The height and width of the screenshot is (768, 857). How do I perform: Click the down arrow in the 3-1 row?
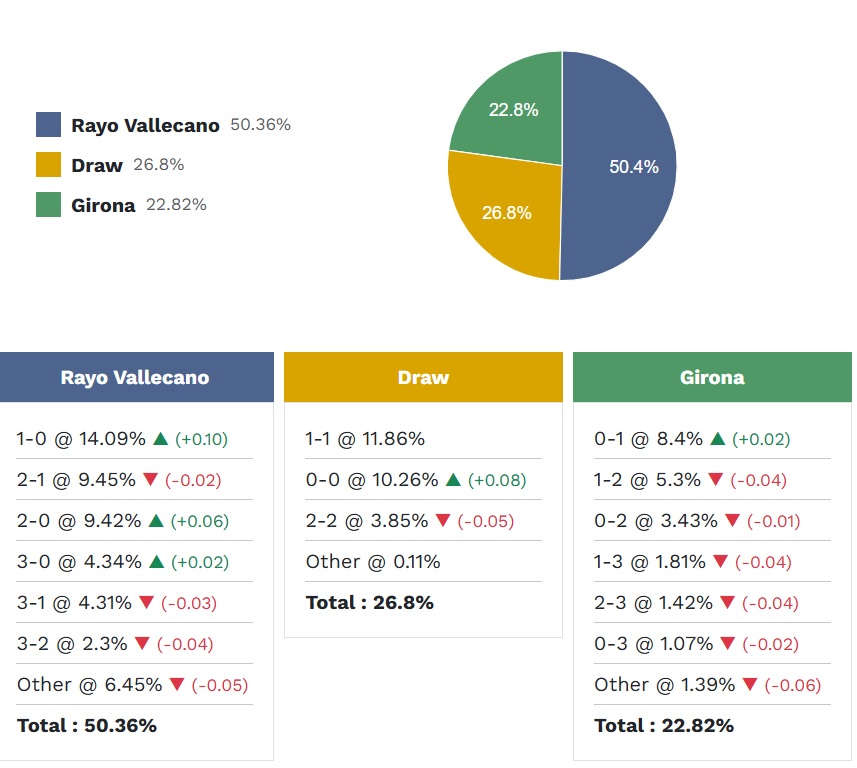146,602
